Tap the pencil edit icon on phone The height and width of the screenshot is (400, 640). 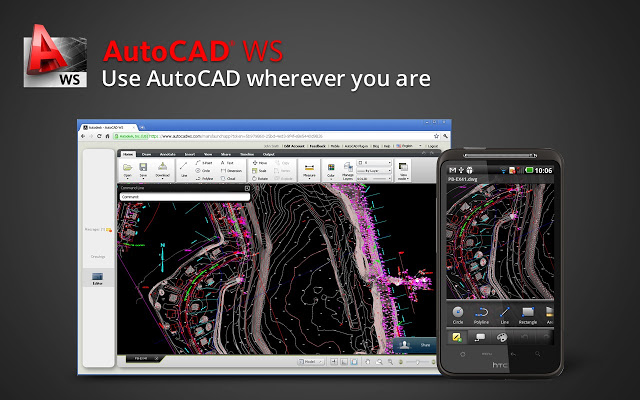click(457, 337)
